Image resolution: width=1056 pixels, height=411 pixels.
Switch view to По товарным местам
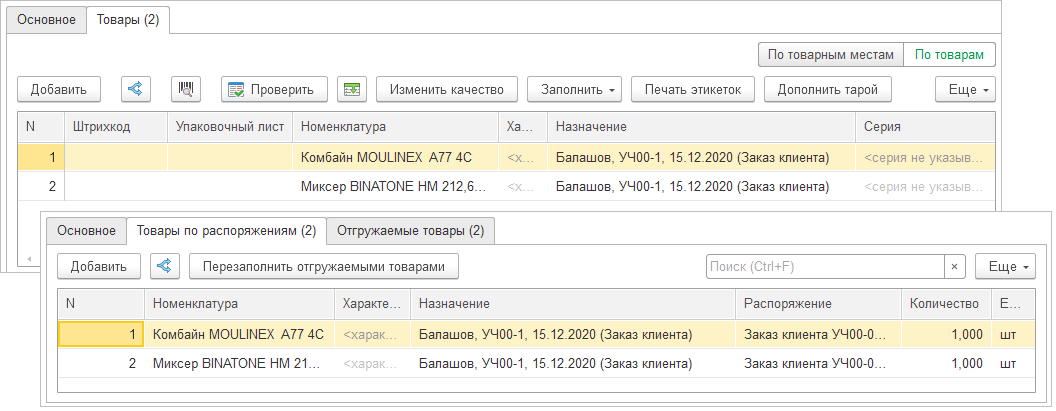(830, 54)
